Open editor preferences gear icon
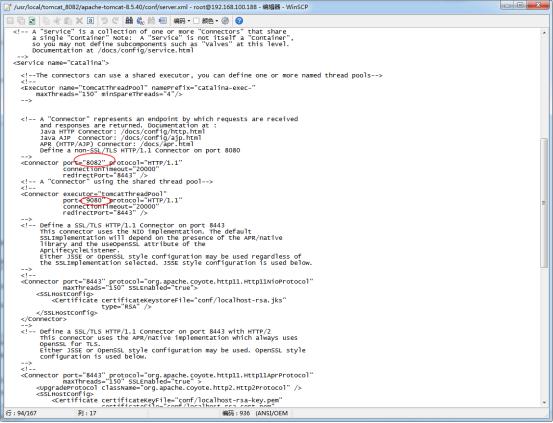Screen dimensions: 553x423 coord(225,21)
